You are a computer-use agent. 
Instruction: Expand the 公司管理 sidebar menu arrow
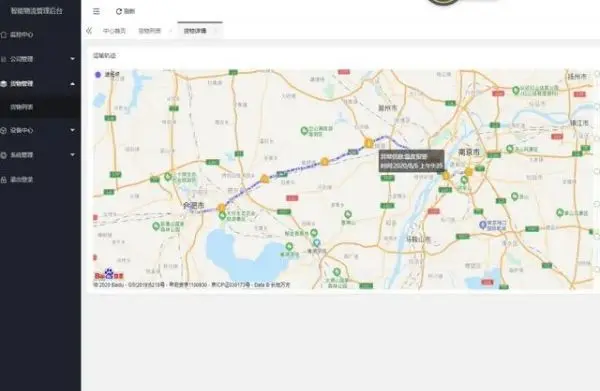tap(73, 59)
